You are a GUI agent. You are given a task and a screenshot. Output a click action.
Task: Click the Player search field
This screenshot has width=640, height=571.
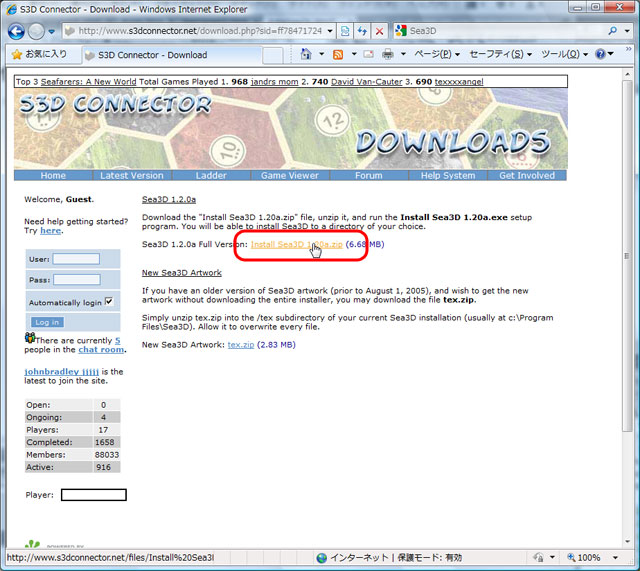pos(94,495)
